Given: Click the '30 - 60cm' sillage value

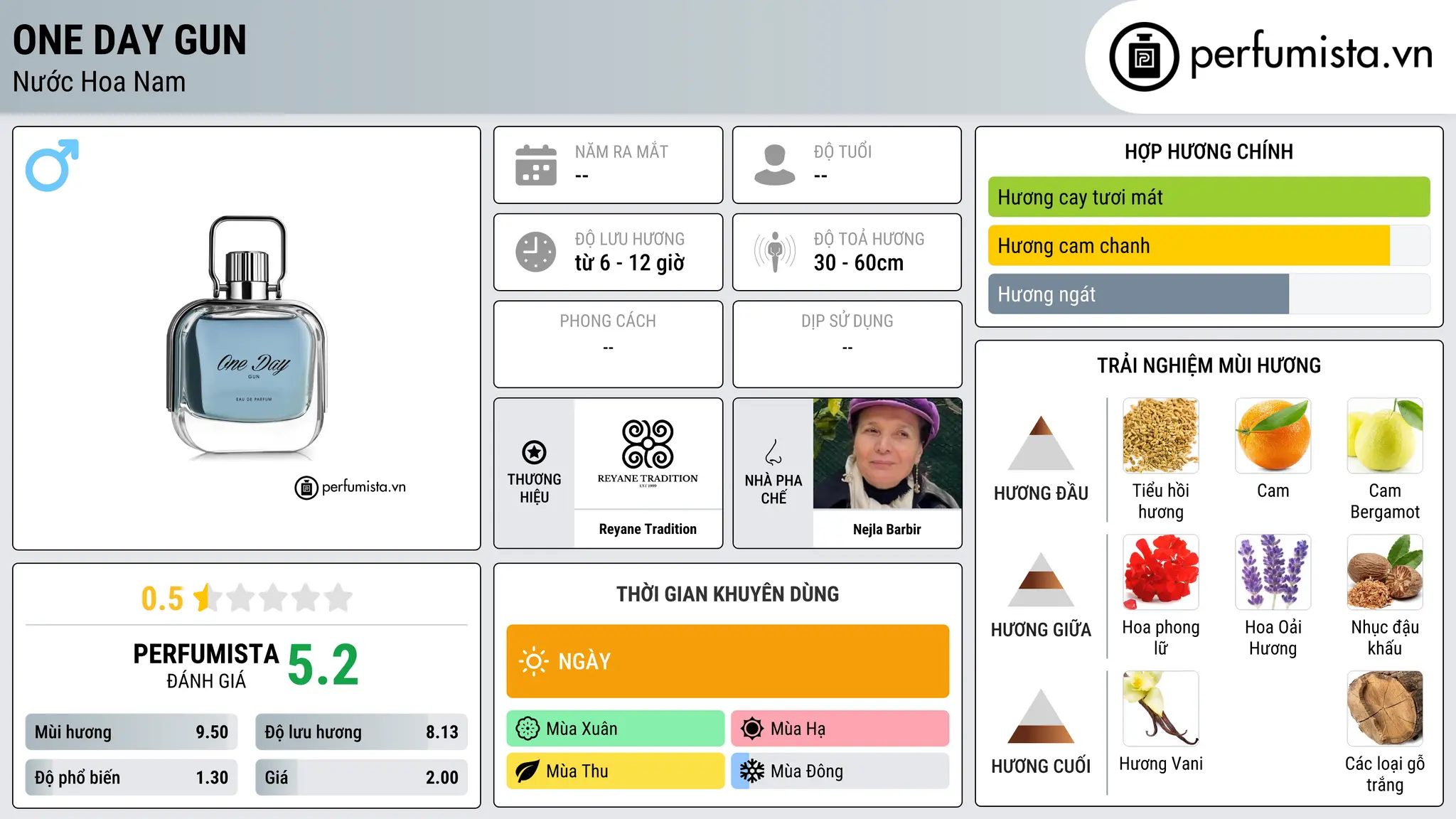Looking at the screenshot, I should 859,263.
